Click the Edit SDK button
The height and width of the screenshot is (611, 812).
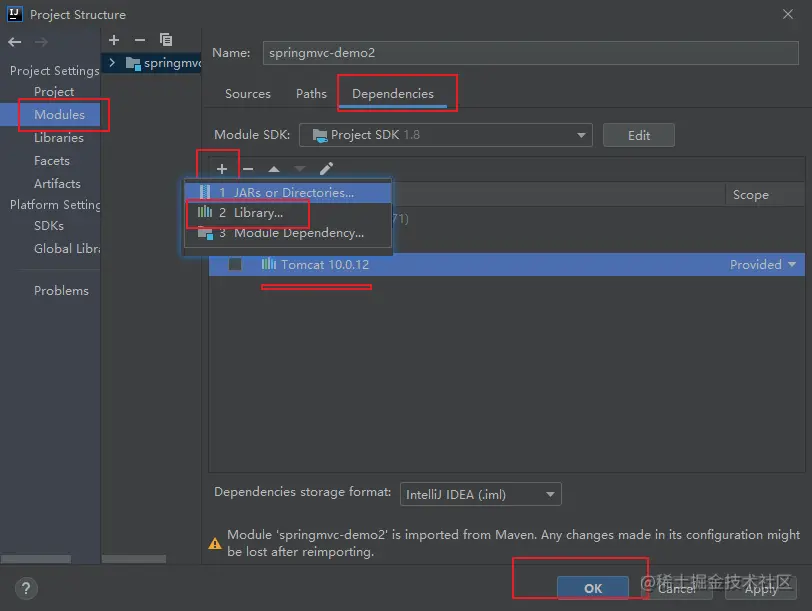(639, 135)
